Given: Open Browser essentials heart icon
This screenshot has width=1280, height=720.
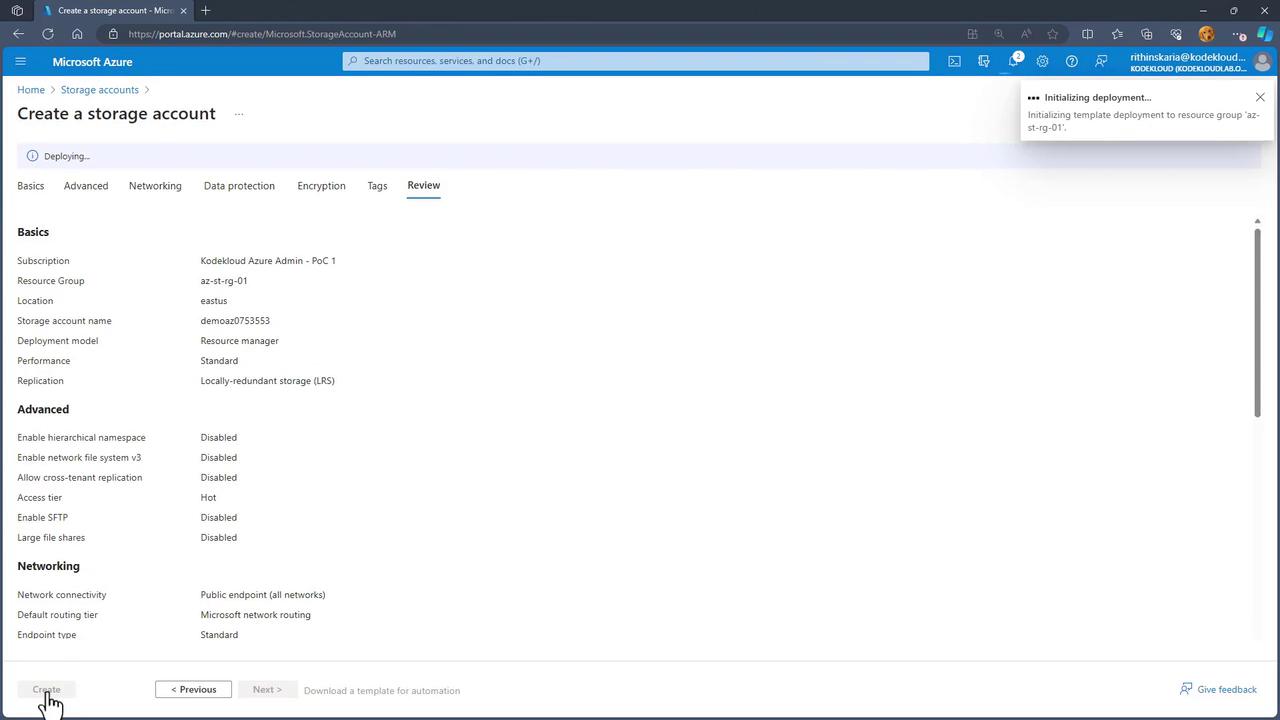Looking at the screenshot, I should pos(1176,34).
